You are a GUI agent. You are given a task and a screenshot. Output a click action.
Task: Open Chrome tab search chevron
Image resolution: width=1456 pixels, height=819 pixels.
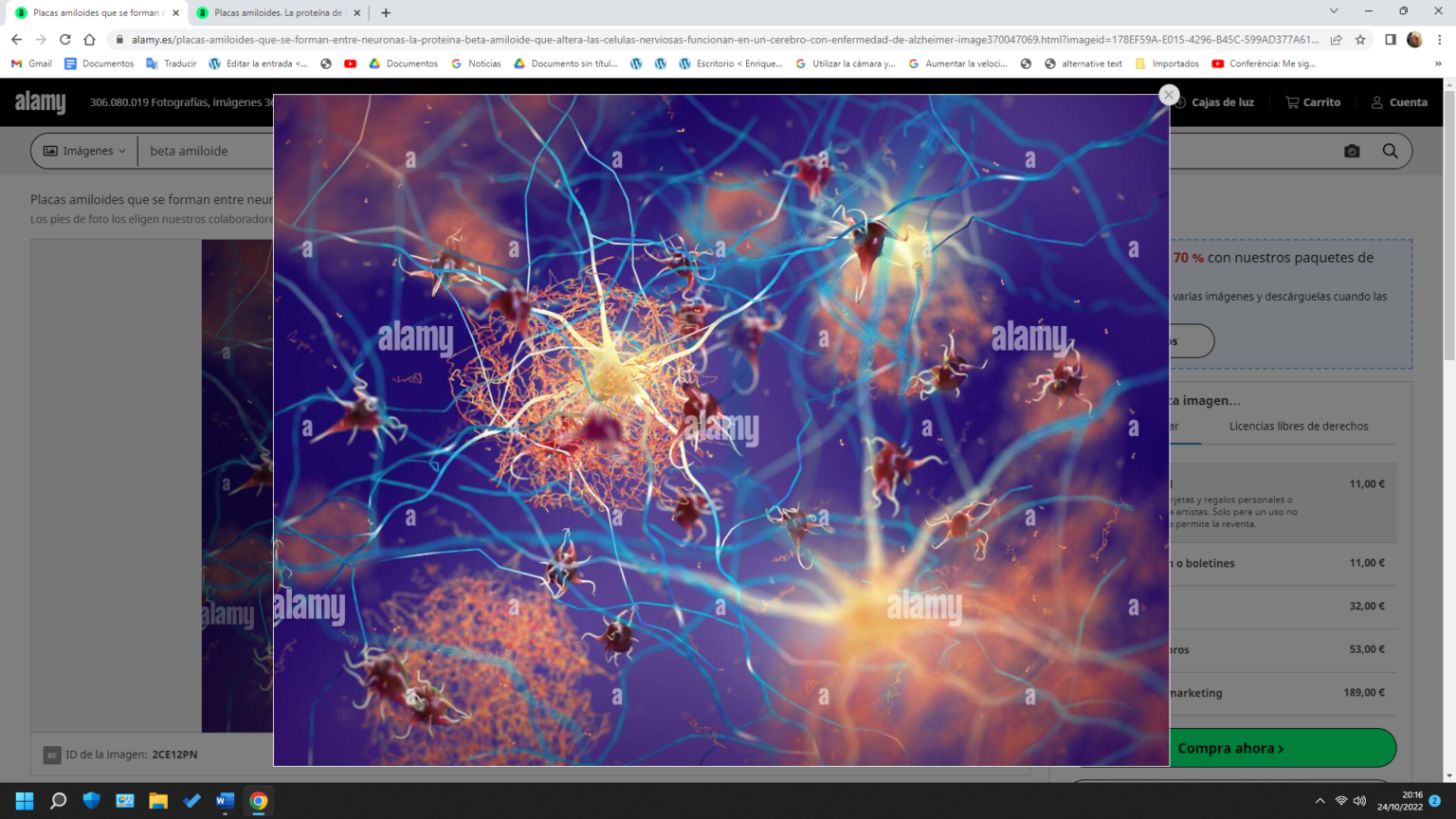click(x=1333, y=11)
